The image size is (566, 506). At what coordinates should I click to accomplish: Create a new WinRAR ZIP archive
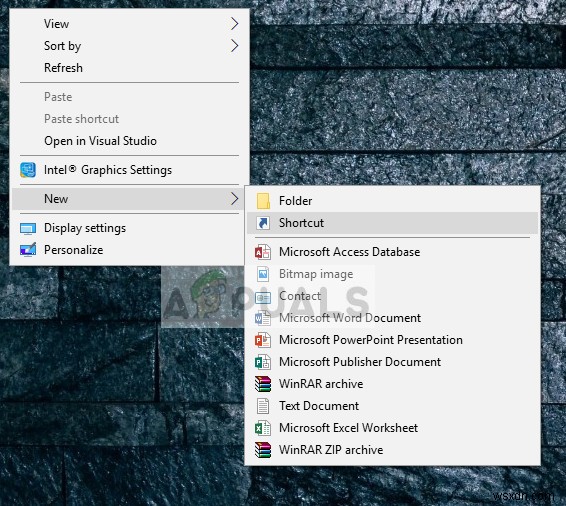(393, 450)
